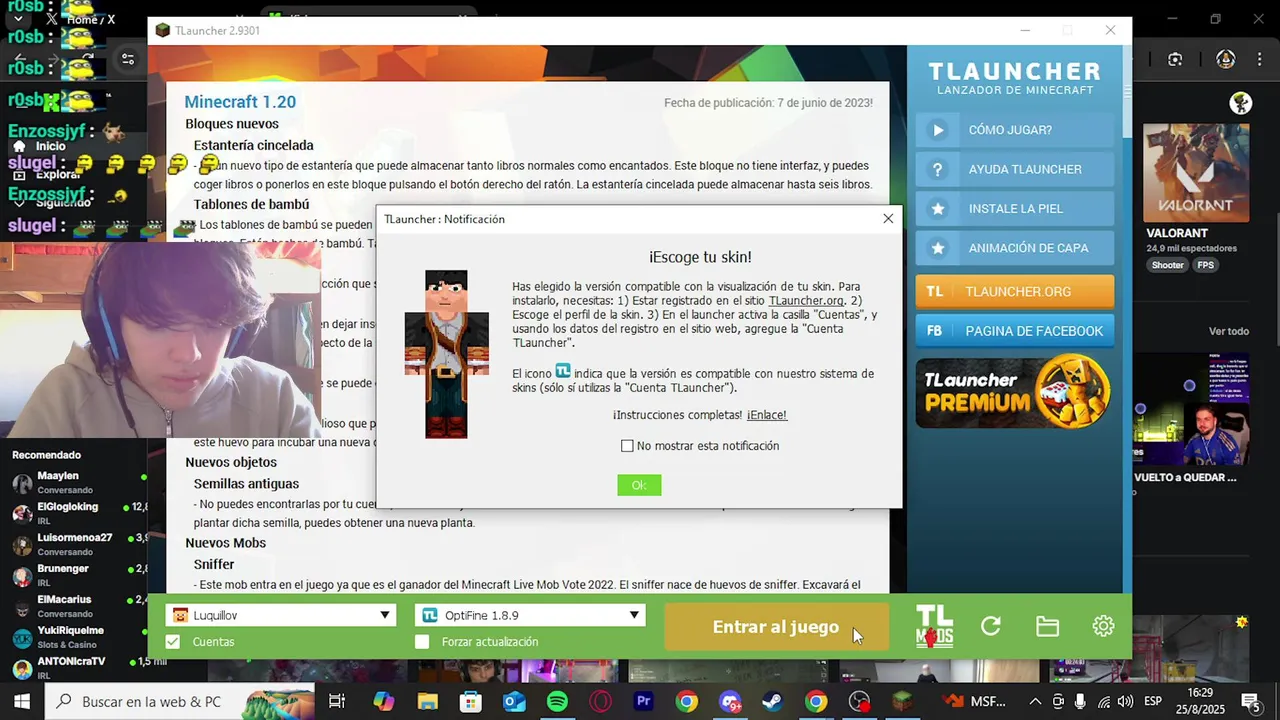Image resolution: width=1280 pixels, height=720 pixels.
Task: Follow the ¡Enlace! instructions link
Action: (767, 415)
